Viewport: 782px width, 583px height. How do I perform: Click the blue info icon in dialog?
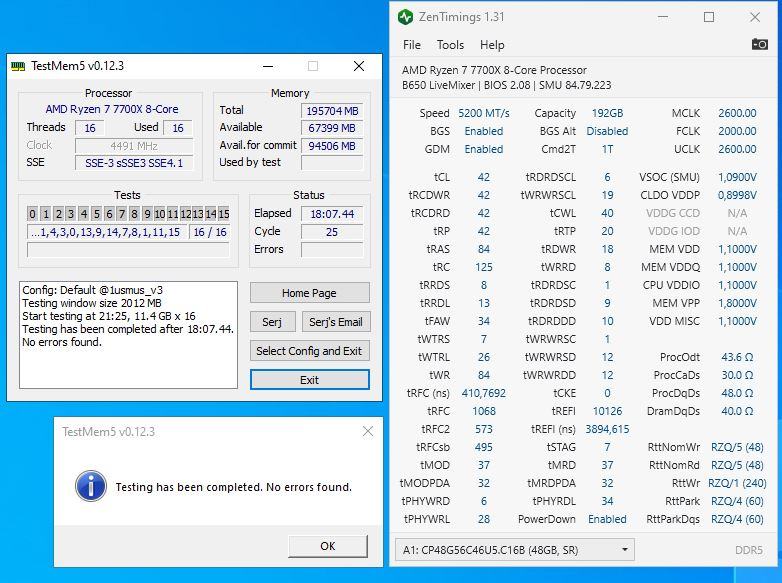(x=91, y=486)
